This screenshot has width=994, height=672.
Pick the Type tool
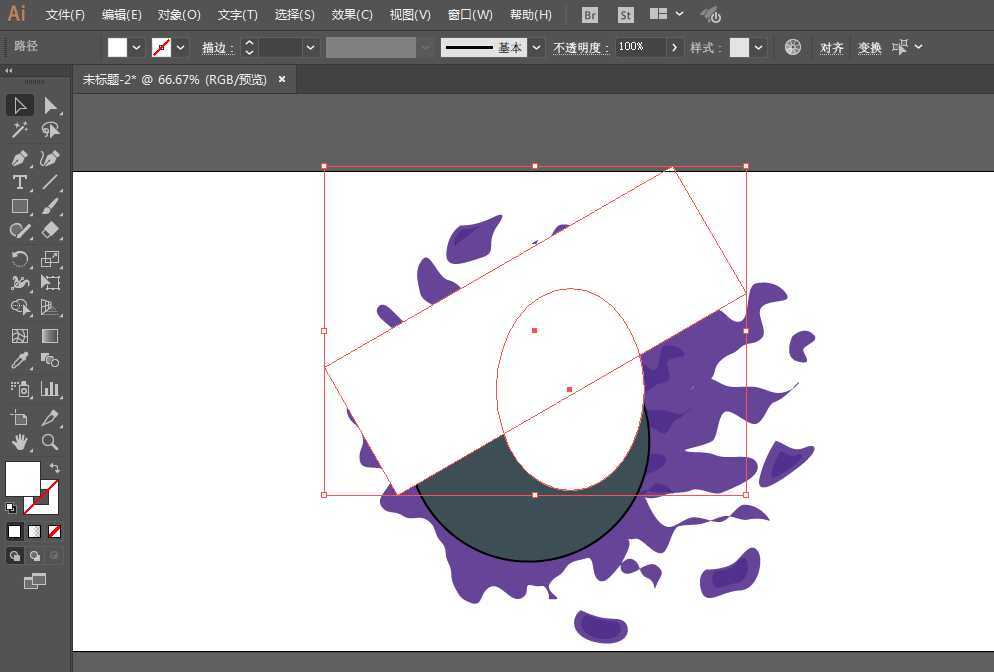pyautogui.click(x=19, y=182)
